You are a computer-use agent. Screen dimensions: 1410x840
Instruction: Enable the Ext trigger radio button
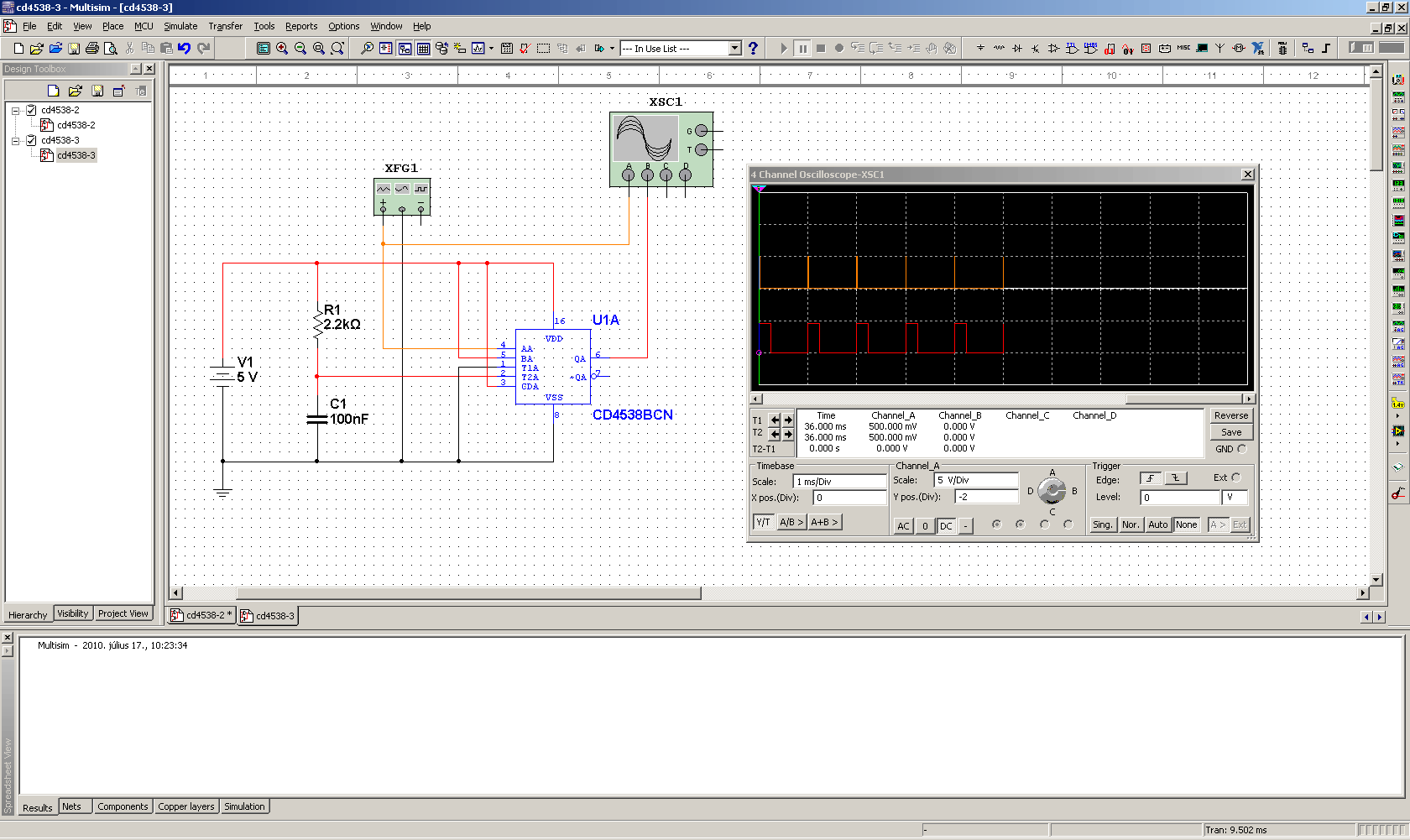click(1235, 477)
